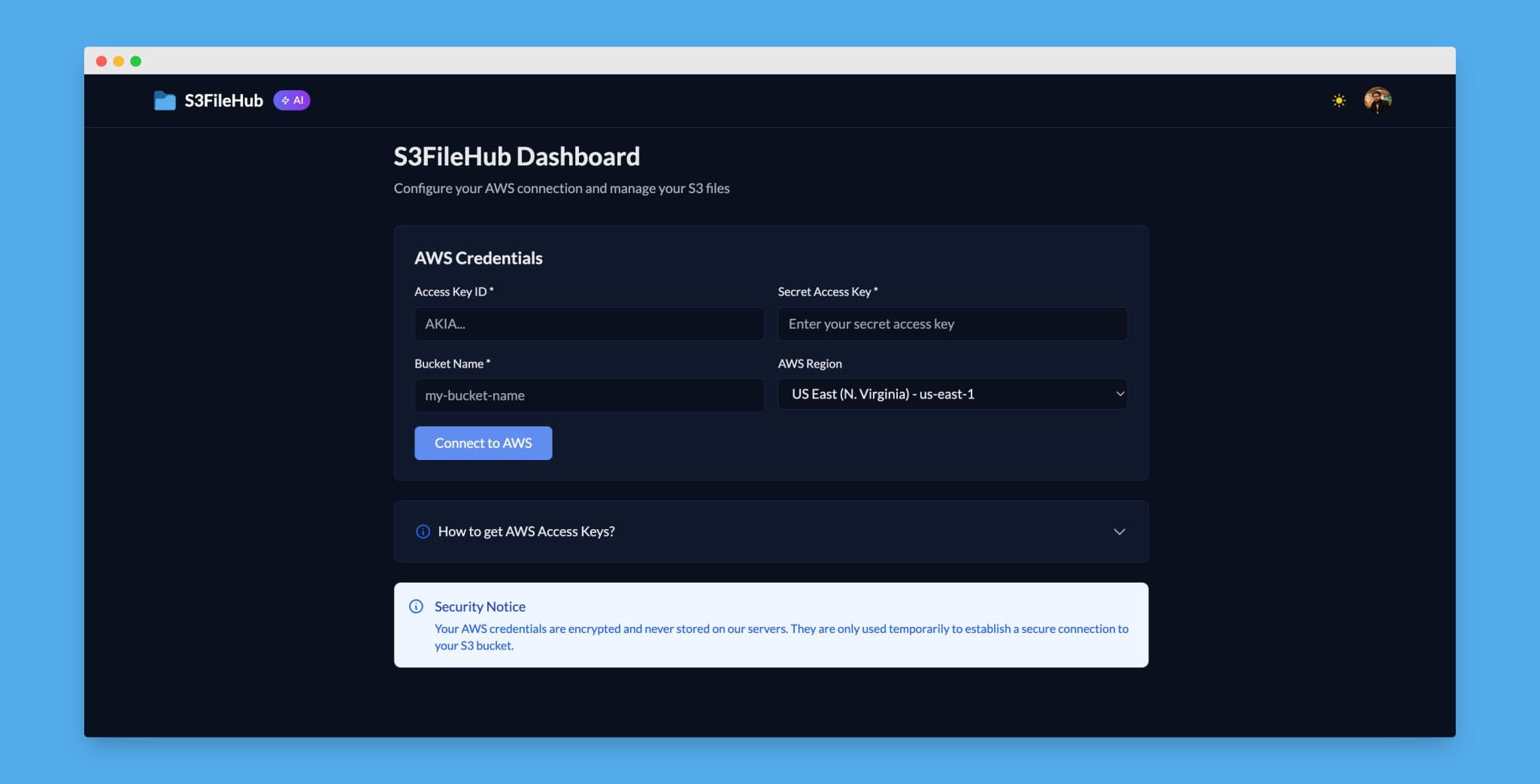
Task: Open the purple AI badge
Action: tap(292, 101)
